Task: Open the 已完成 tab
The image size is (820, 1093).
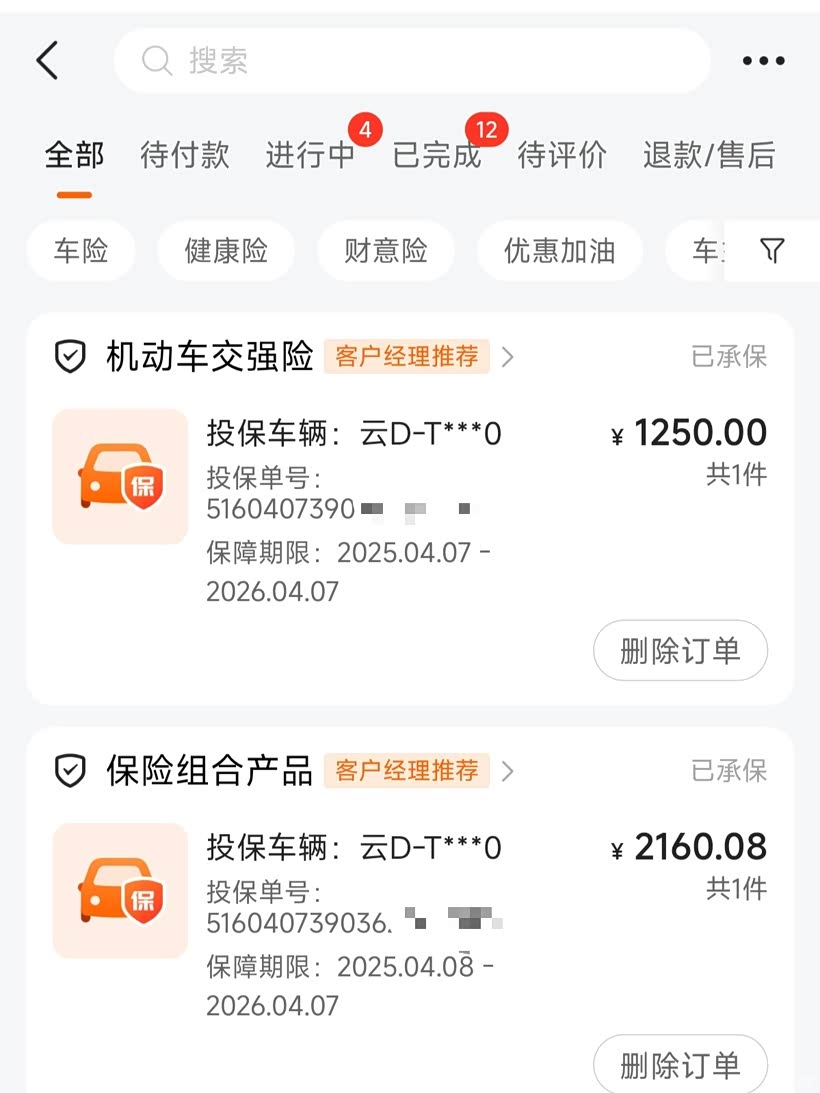Action: click(437, 155)
